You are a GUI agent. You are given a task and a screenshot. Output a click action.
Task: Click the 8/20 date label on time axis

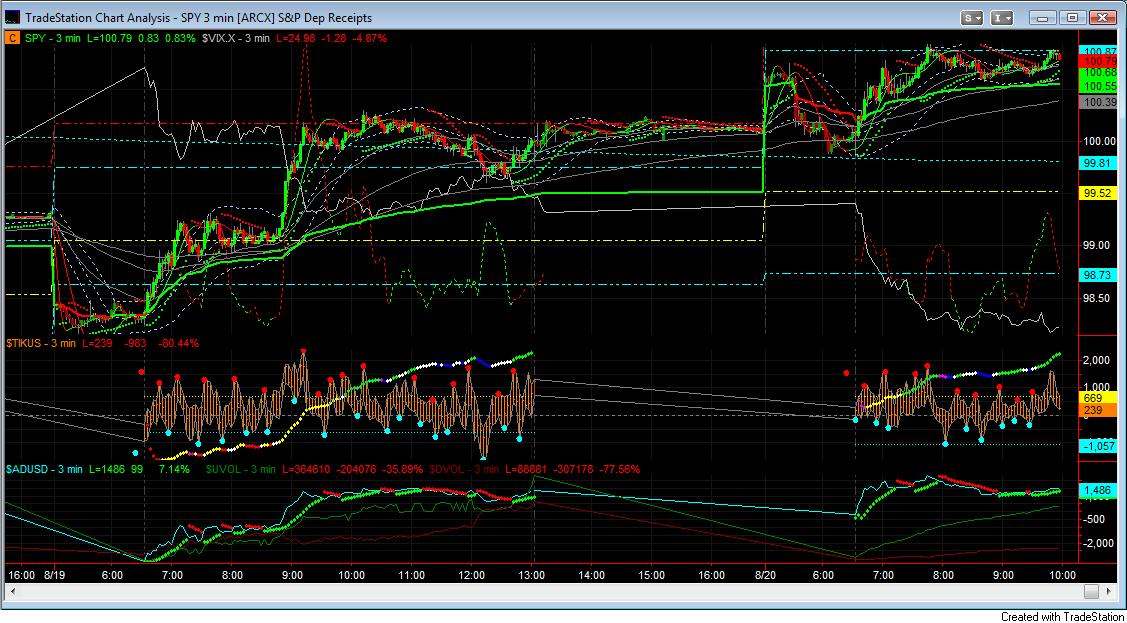coord(765,574)
